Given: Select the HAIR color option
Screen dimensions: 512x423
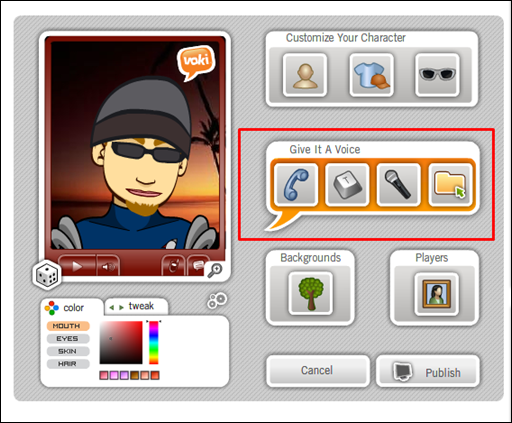Looking at the screenshot, I should 68,364.
